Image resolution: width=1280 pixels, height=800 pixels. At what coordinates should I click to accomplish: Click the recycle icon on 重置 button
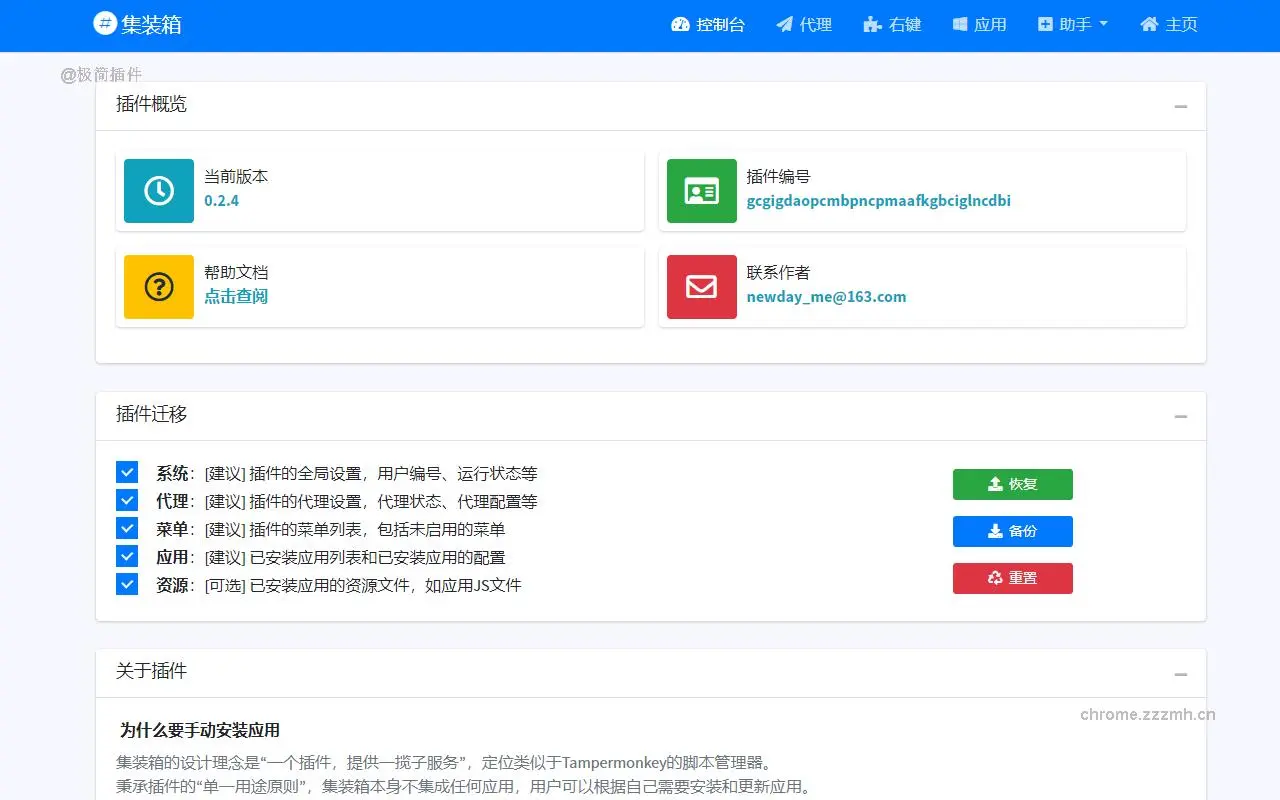pyautogui.click(x=994, y=578)
